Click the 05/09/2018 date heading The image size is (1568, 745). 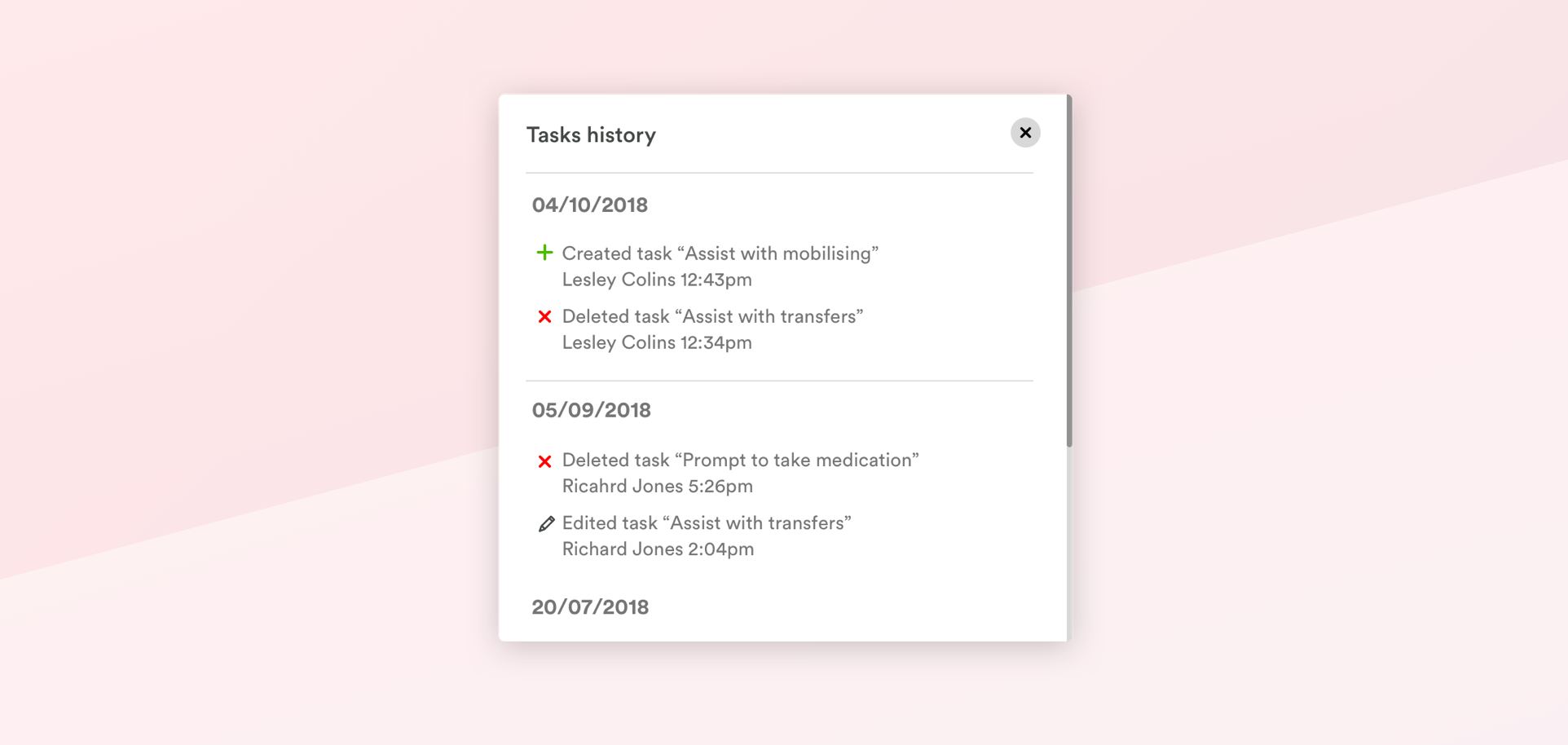tap(592, 410)
